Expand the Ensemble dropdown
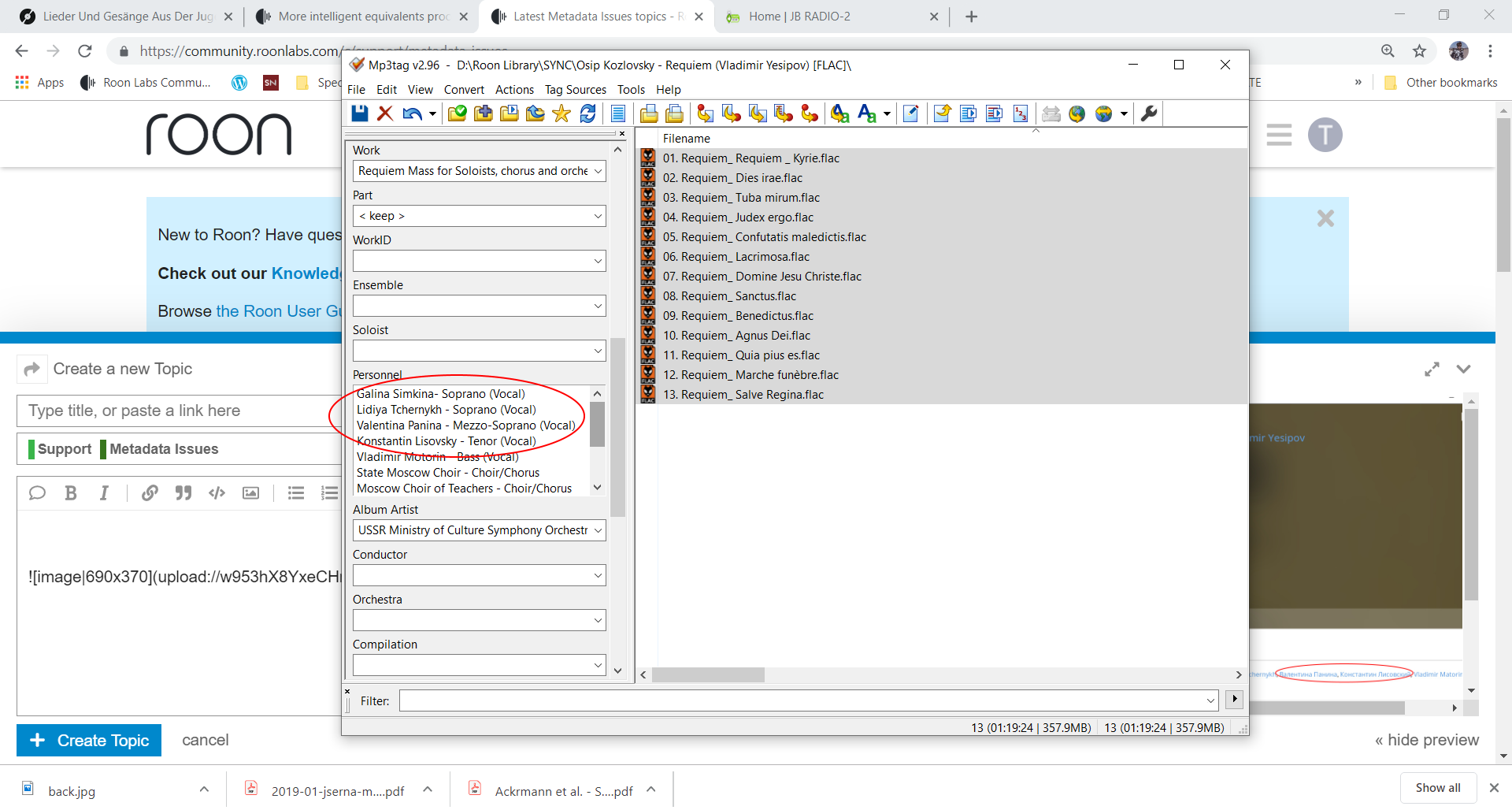The height and width of the screenshot is (810, 1512). point(598,306)
